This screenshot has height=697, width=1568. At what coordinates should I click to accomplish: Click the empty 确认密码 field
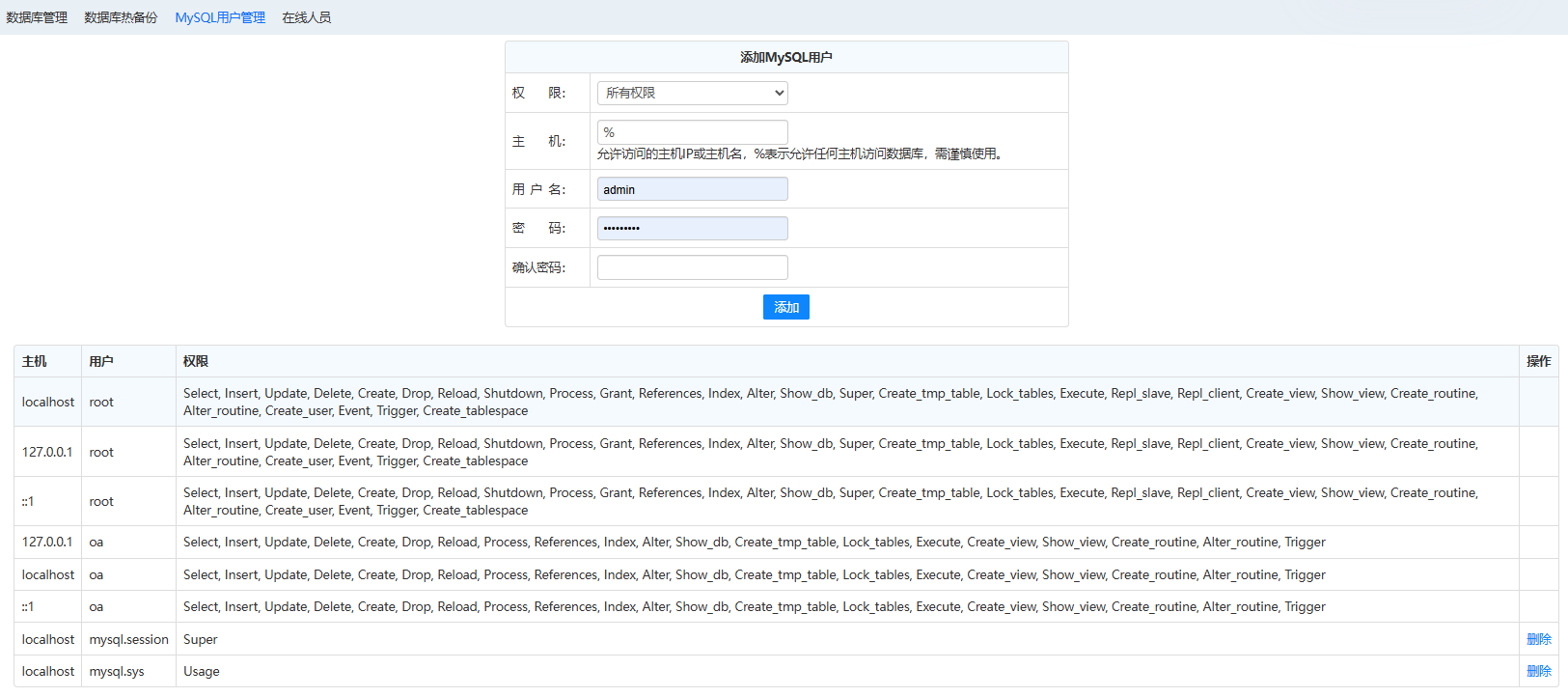[692, 267]
